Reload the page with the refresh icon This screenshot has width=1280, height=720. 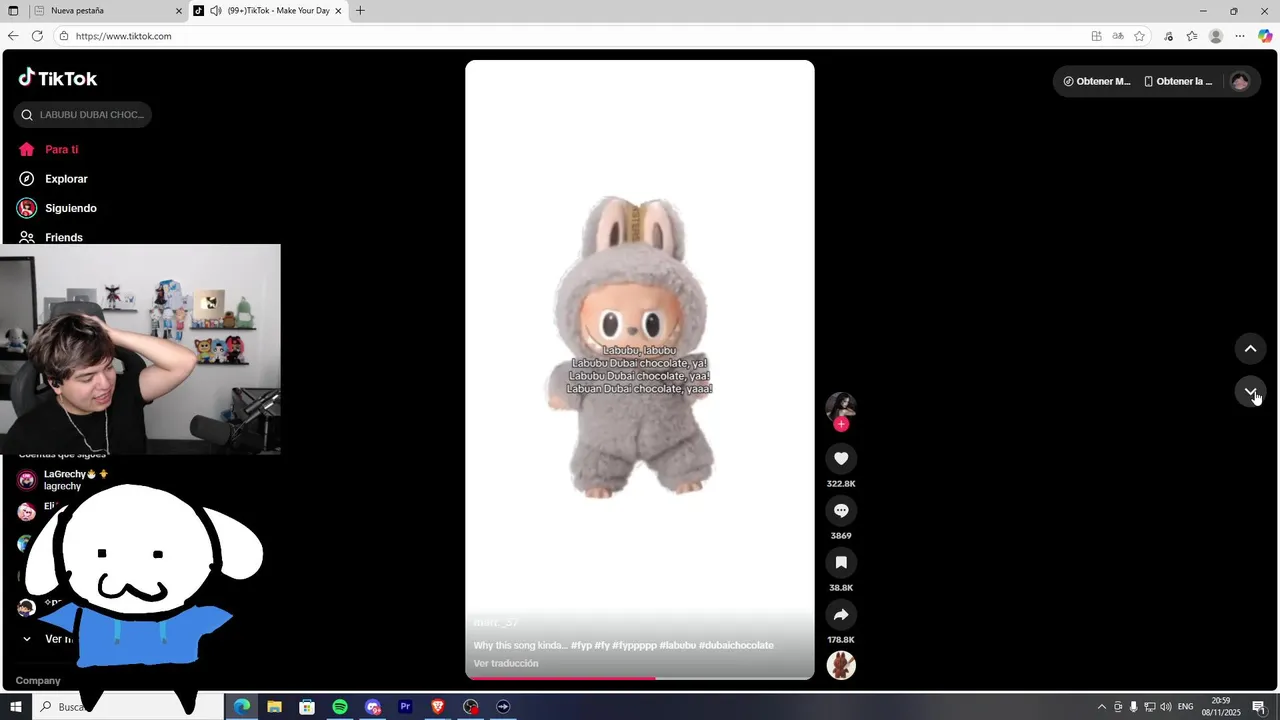pyautogui.click(x=37, y=36)
